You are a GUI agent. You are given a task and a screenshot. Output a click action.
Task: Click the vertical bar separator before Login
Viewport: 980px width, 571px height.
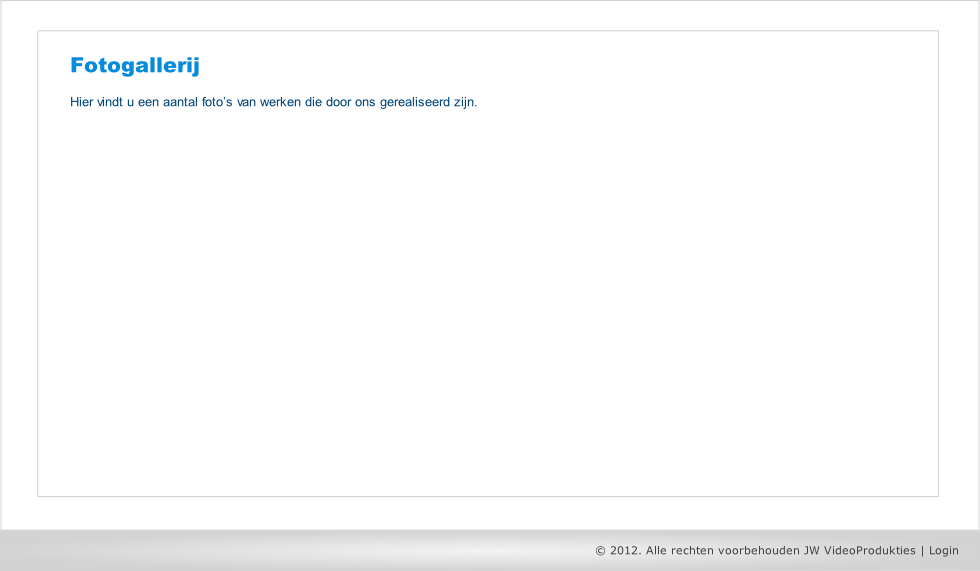pos(922,550)
